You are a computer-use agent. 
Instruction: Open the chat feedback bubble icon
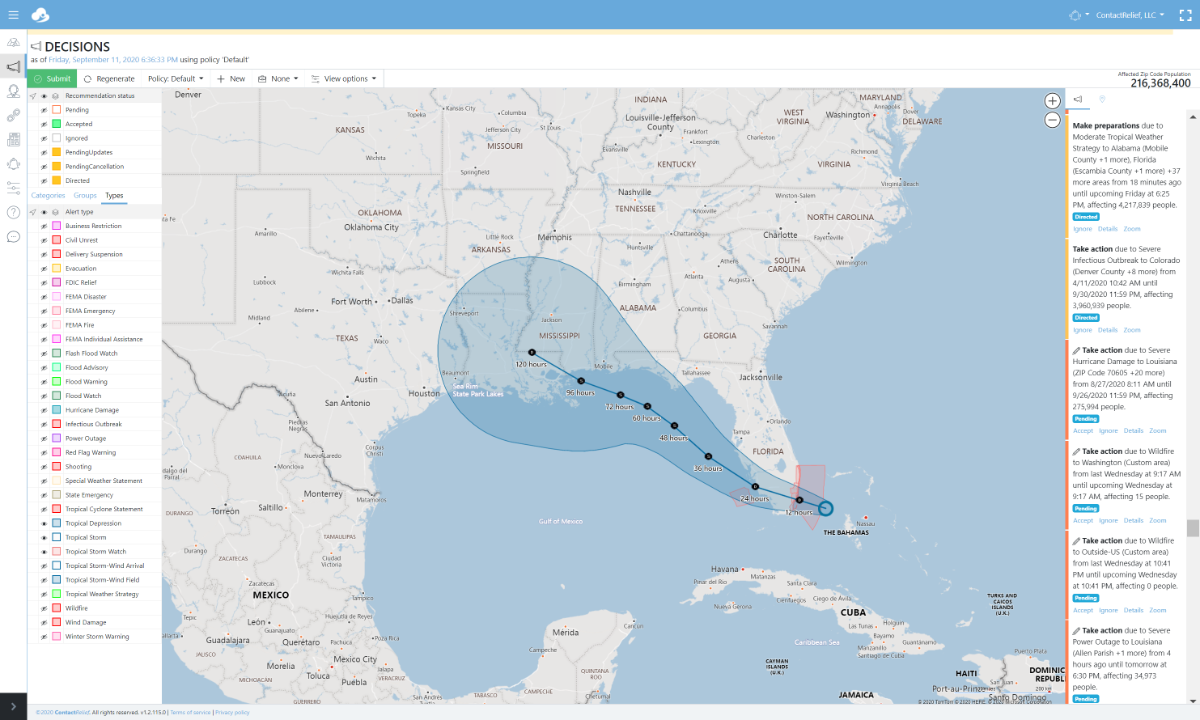pyautogui.click(x=13, y=236)
